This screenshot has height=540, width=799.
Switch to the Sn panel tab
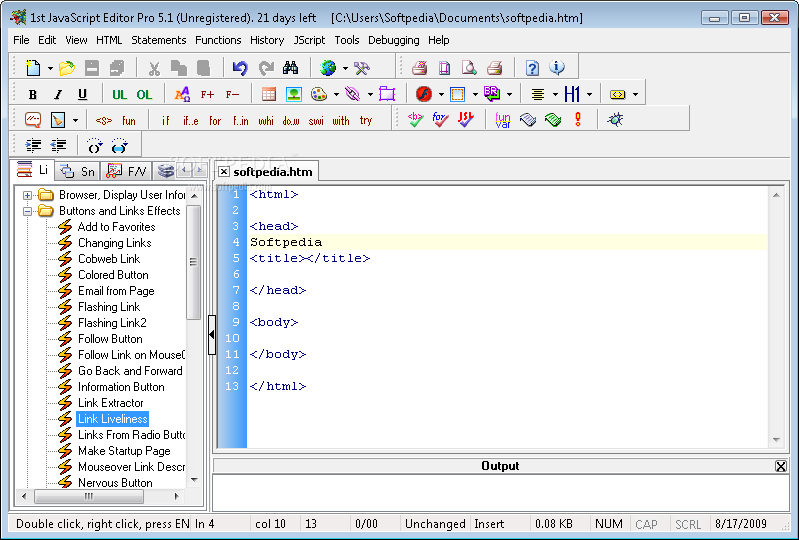78,172
